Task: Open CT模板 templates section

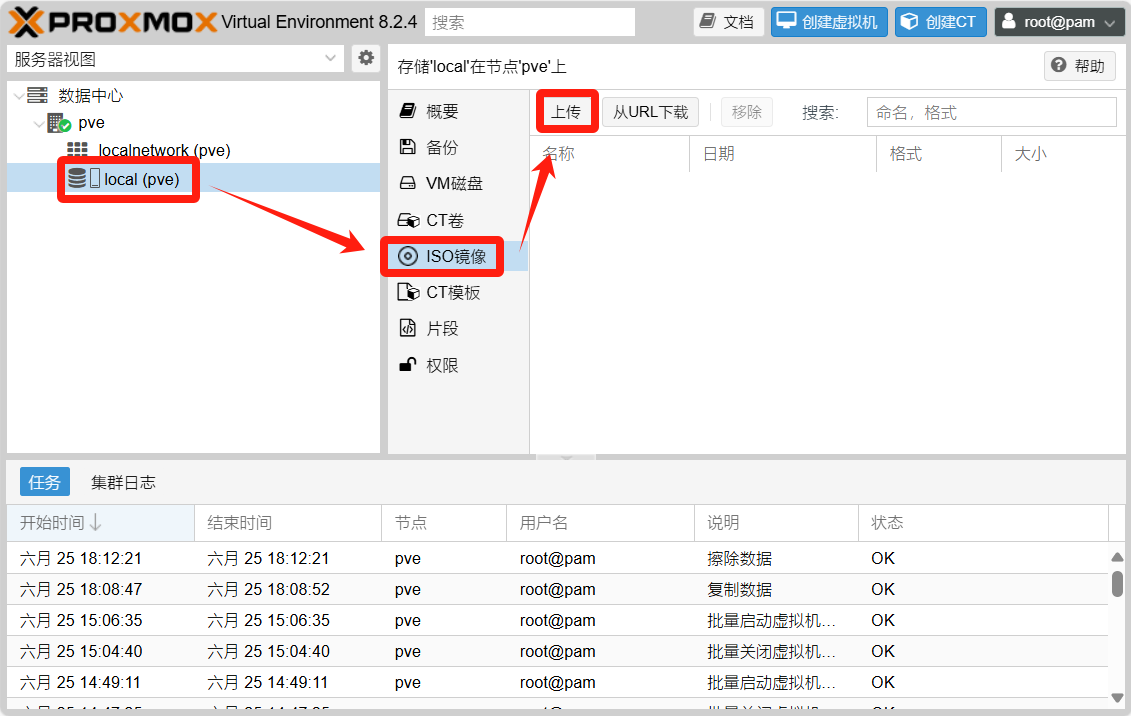Action: coord(452,292)
